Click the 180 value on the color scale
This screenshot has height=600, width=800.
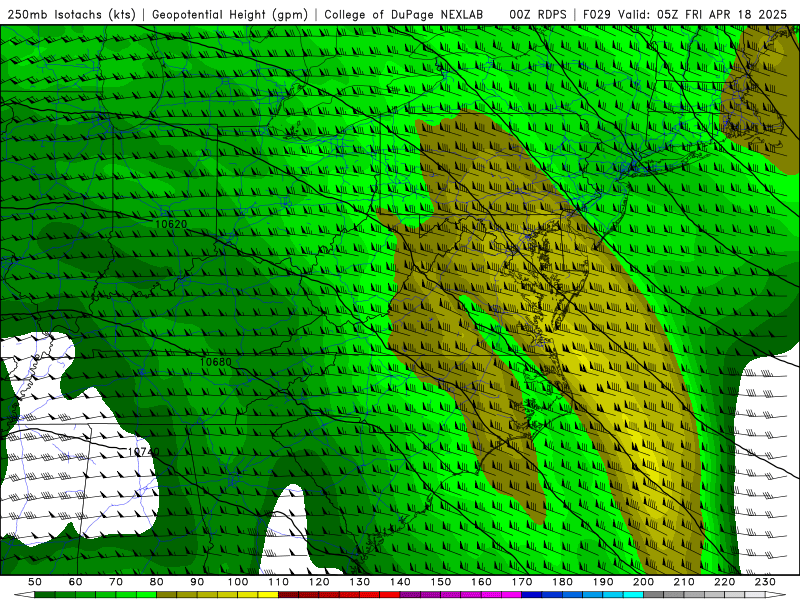(562, 582)
